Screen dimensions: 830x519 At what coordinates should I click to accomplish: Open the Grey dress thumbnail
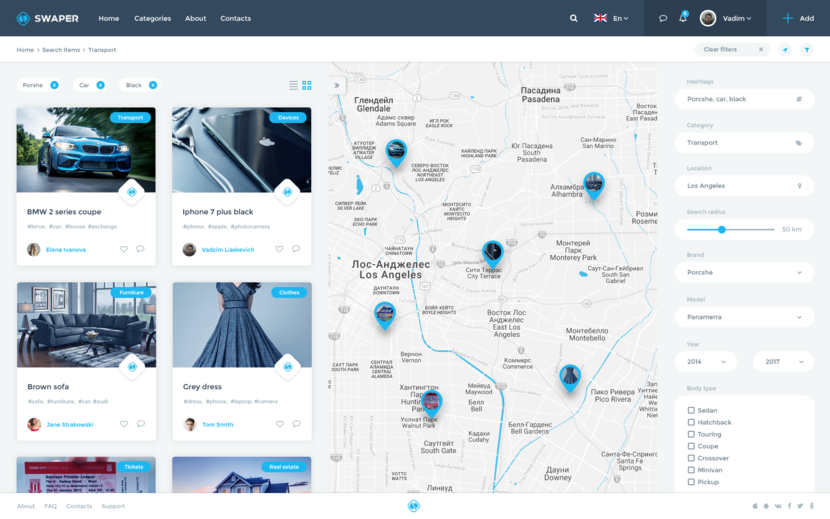pos(242,325)
